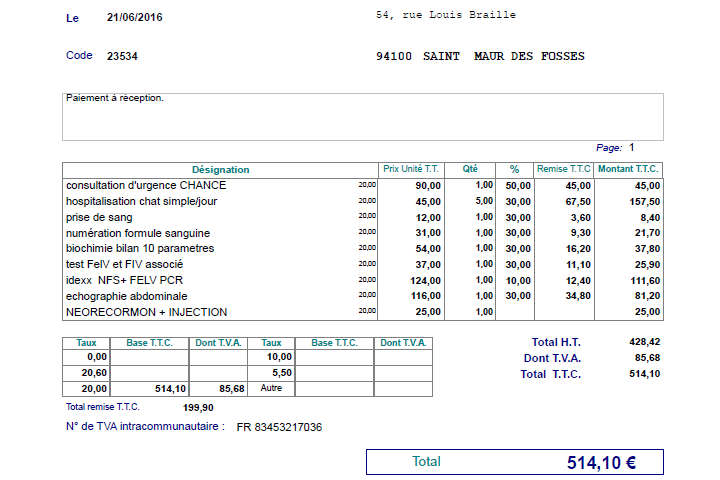Click the Prix Unité T.T. column header
Viewport: 720px width, 480px height.
(411, 170)
